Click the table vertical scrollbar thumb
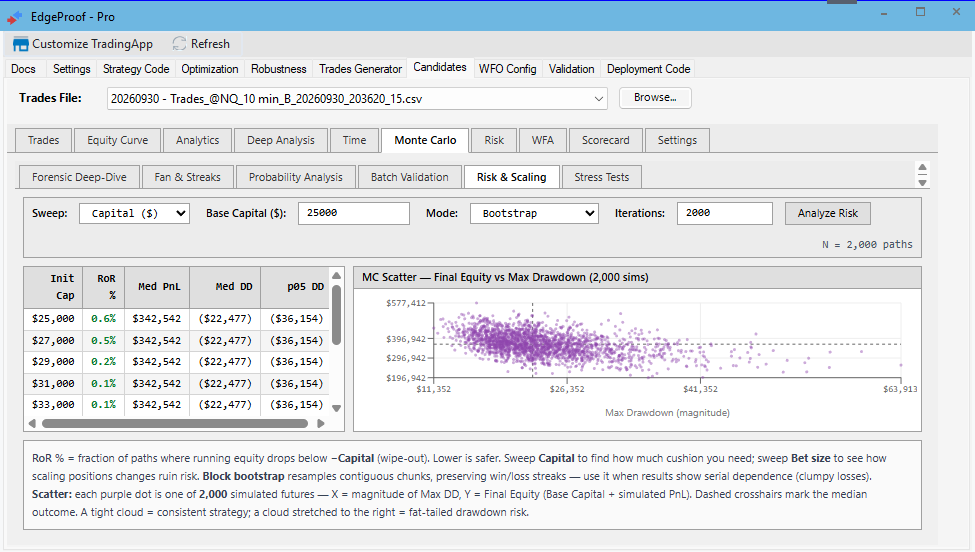This screenshot has width=975, height=552. [x=336, y=315]
